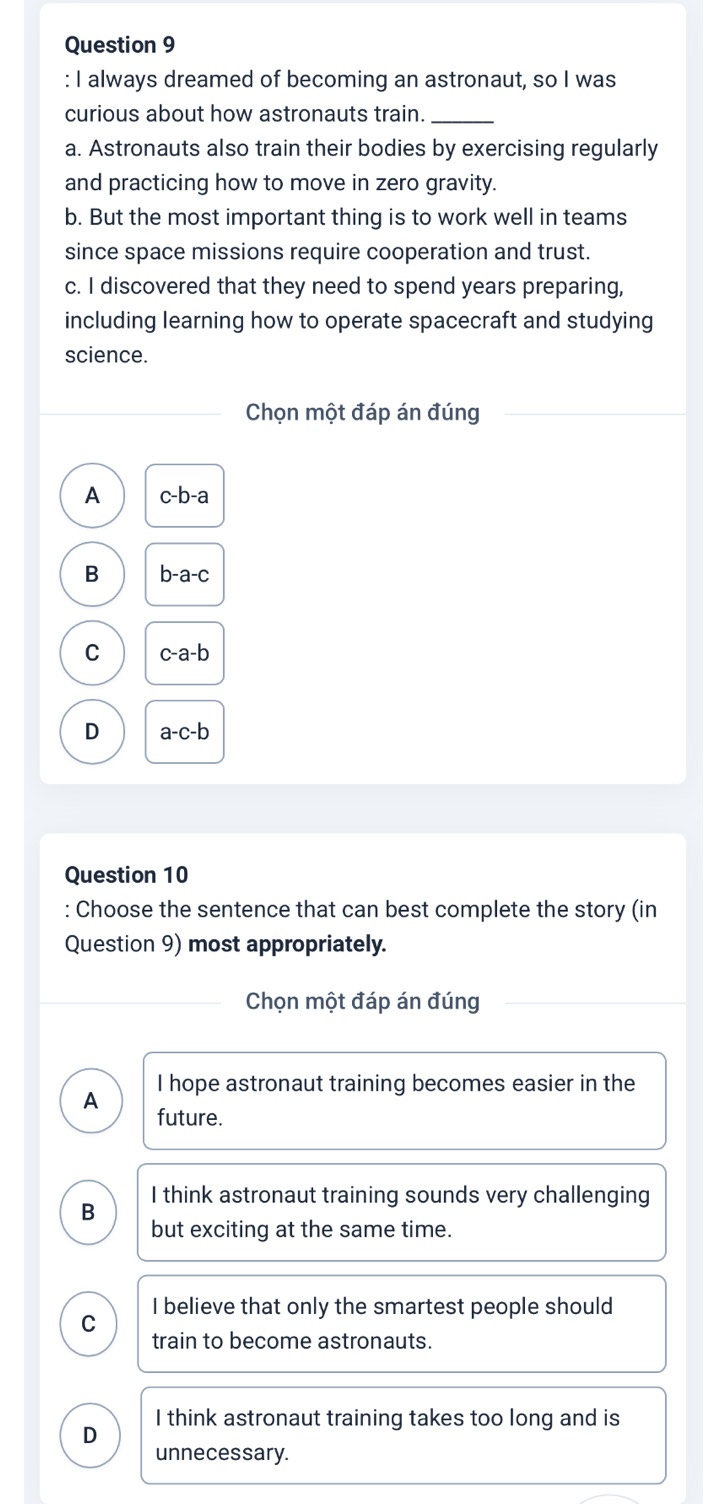This screenshot has width=724, height=1504.
Task: Pick answer 'takes too long and is unnecessary'
Action: [402, 1436]
